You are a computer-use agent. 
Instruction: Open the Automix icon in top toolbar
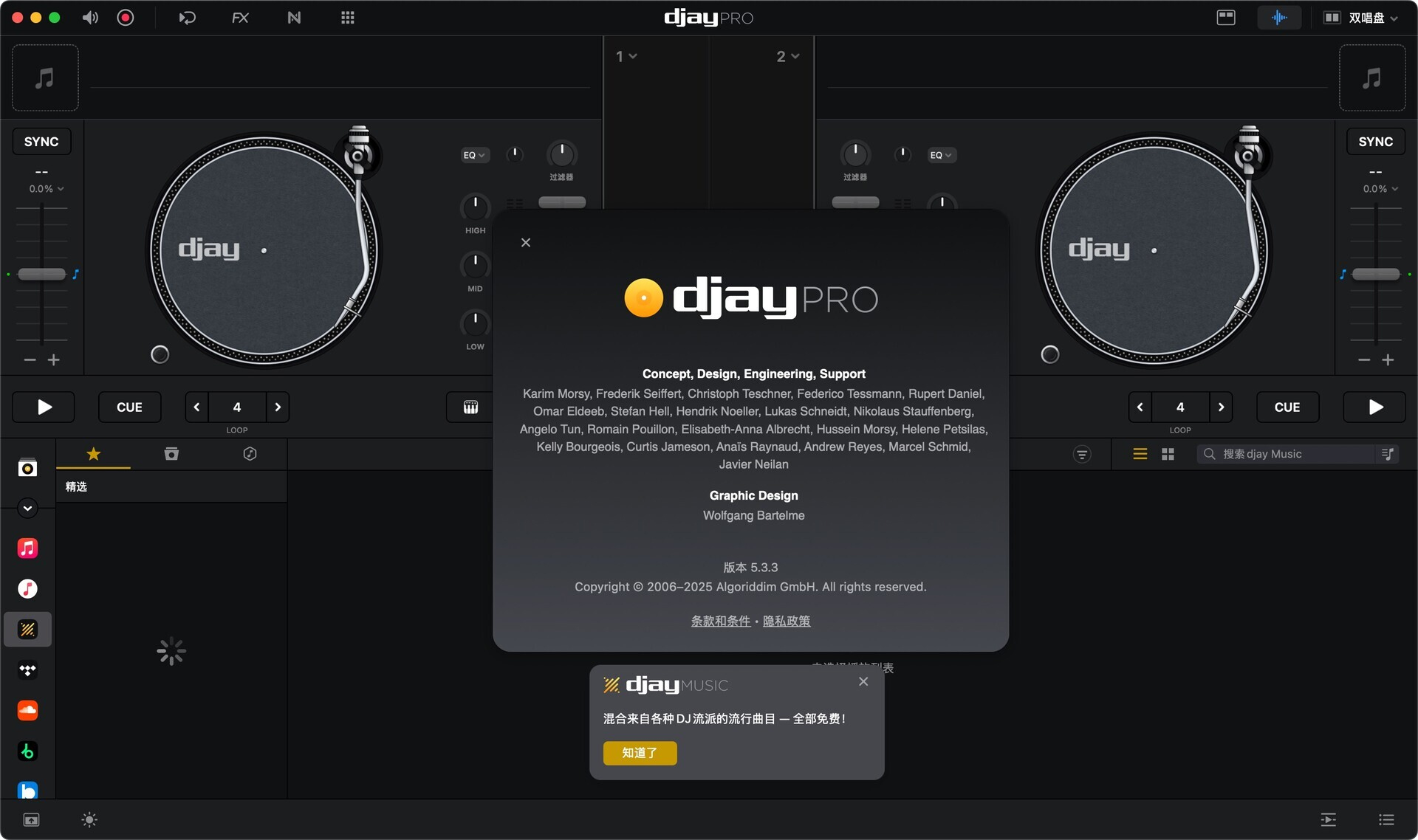click(x=187, y=18)
